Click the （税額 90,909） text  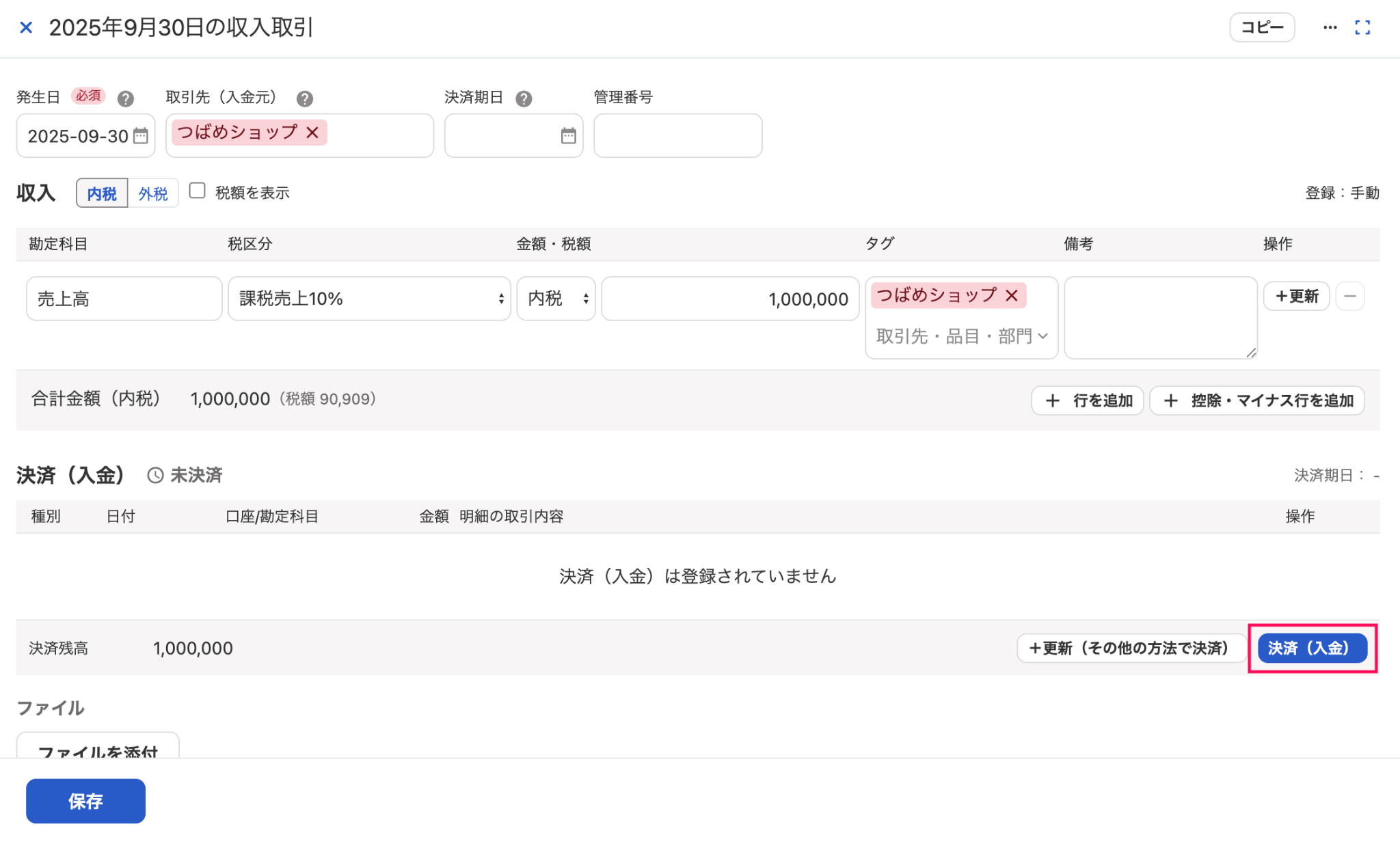(327, 399)
